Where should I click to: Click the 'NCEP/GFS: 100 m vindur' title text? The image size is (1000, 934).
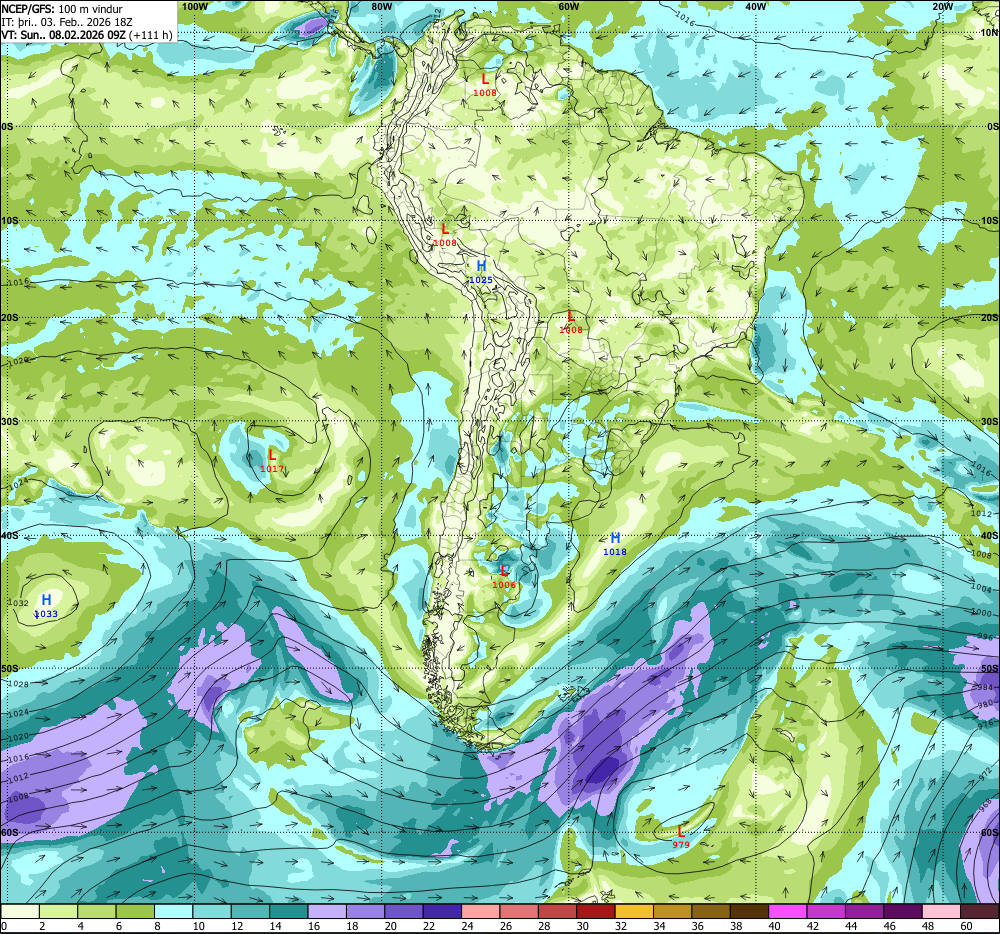click(x=62, y=9)
